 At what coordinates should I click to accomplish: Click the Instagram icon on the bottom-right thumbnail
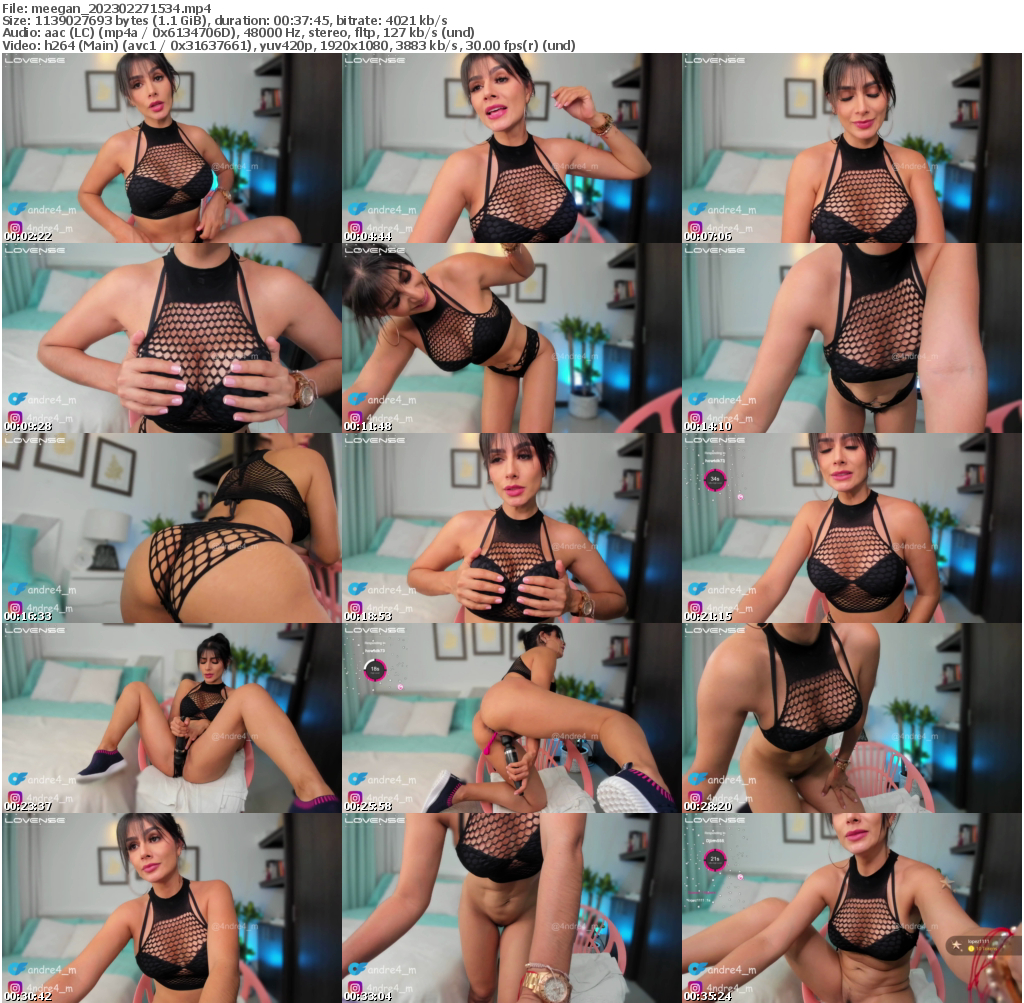point(697,986)
